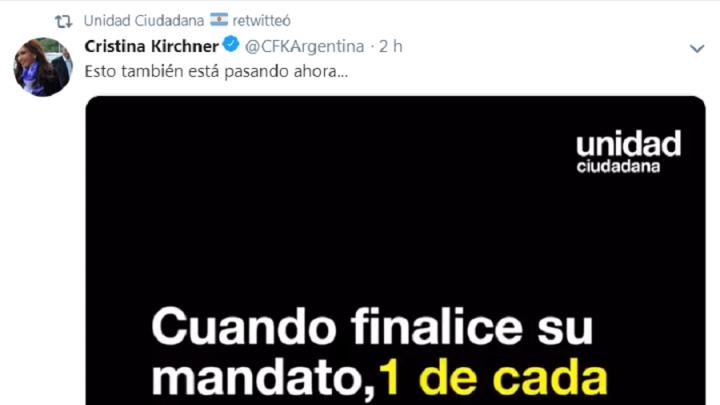
Task: Click the blue verified badge
Action: click(231, 45)
